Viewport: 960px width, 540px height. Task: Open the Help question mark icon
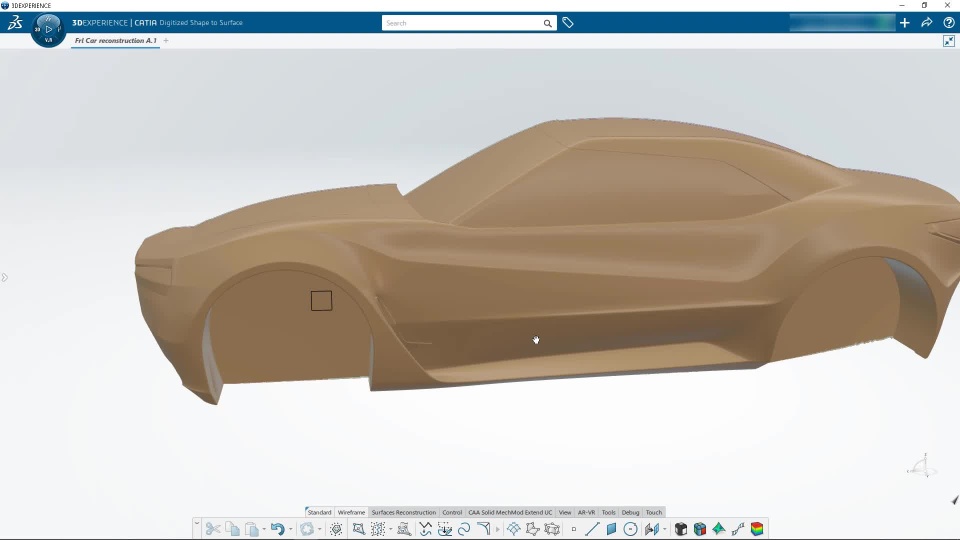point(949,23)
